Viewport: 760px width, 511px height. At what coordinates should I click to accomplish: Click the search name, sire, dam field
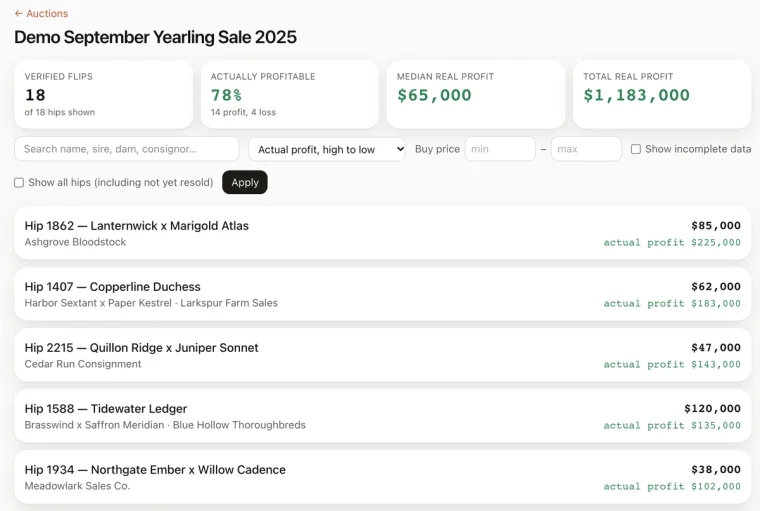pos(127,149)
